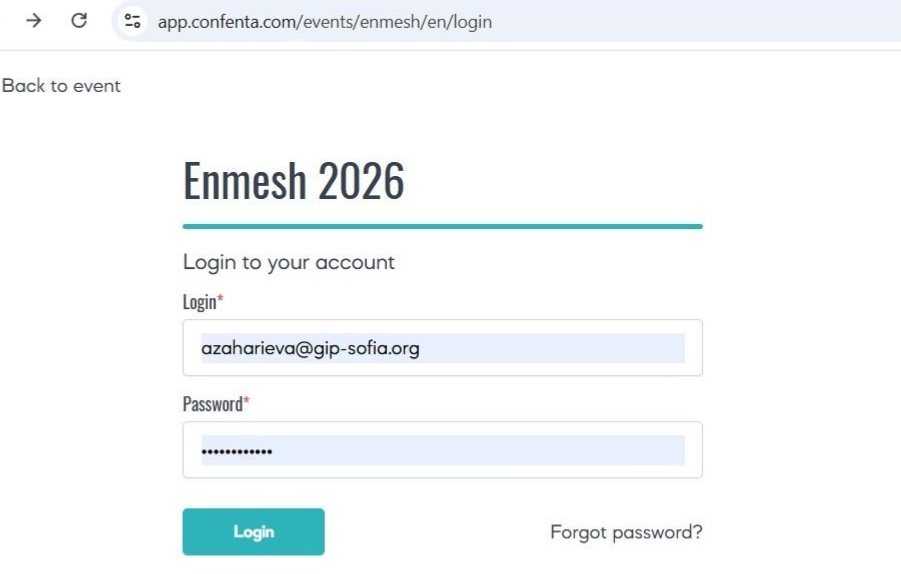Go back via the Back to event link

(61, 86)
